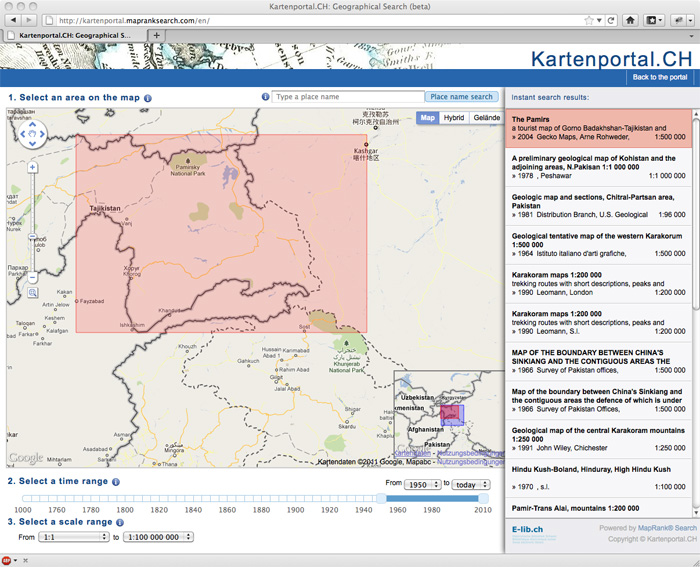This screenshot has height=567, width=700.
Task: Activate the magnifier zoom-area tool
Action: pyautogui.click(x=32, y=293)
